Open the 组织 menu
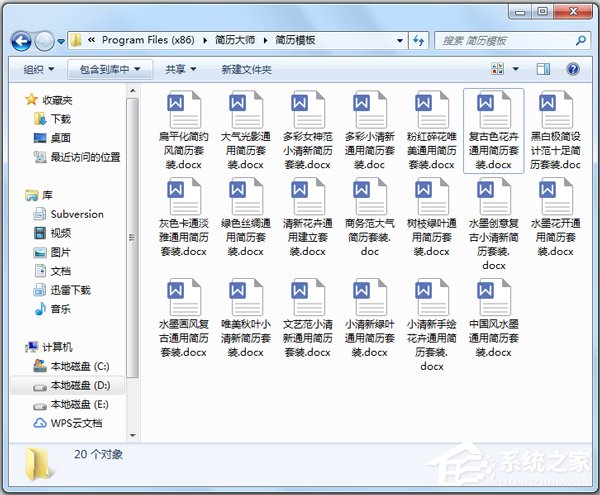The height and width of the screenshot is (495, 600). click(38, 70)
